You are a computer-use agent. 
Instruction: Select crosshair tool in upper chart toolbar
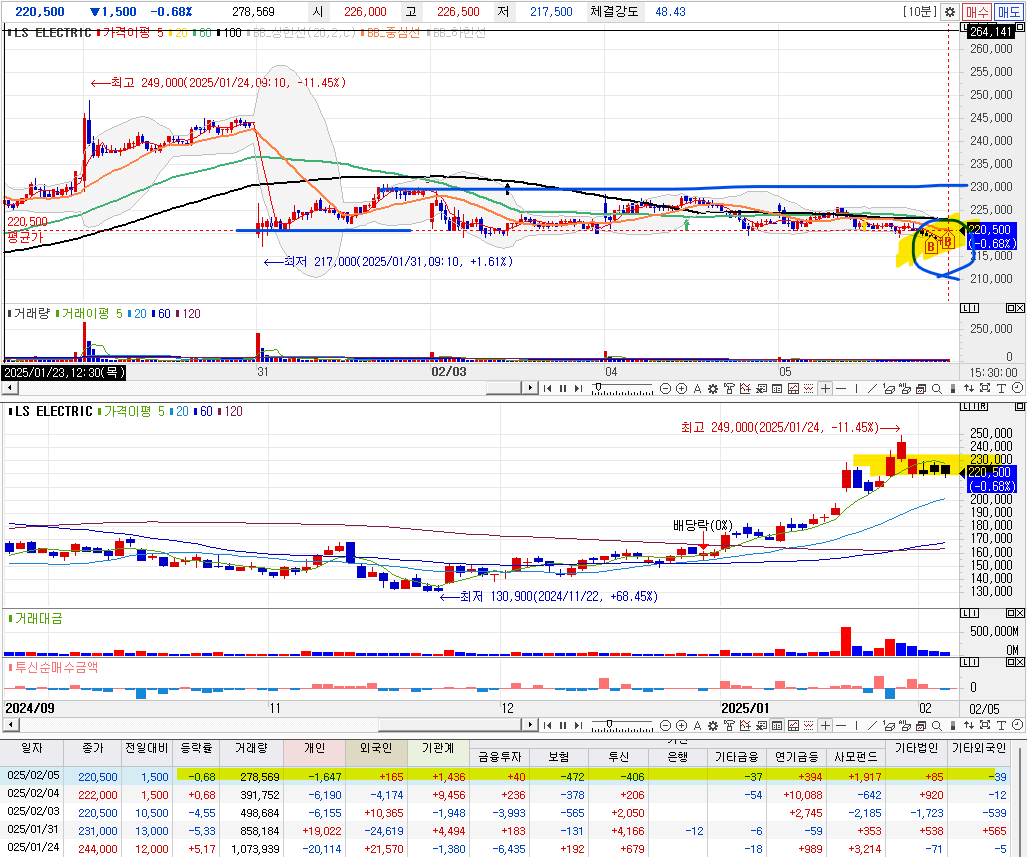pos(825,389)
